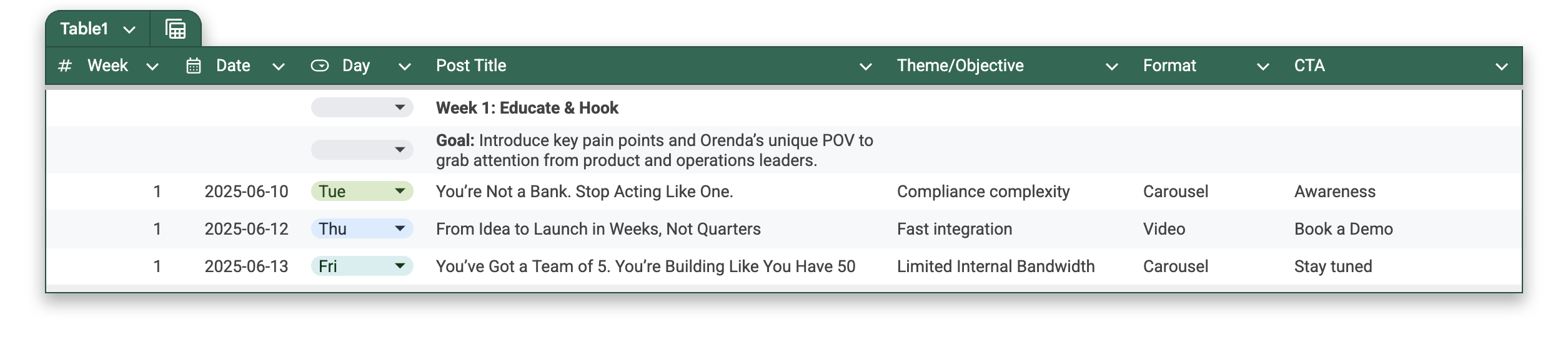Open the green Tue day dropdown chip
This screenshot has height=337, width=1568.
tap(362, 191)
